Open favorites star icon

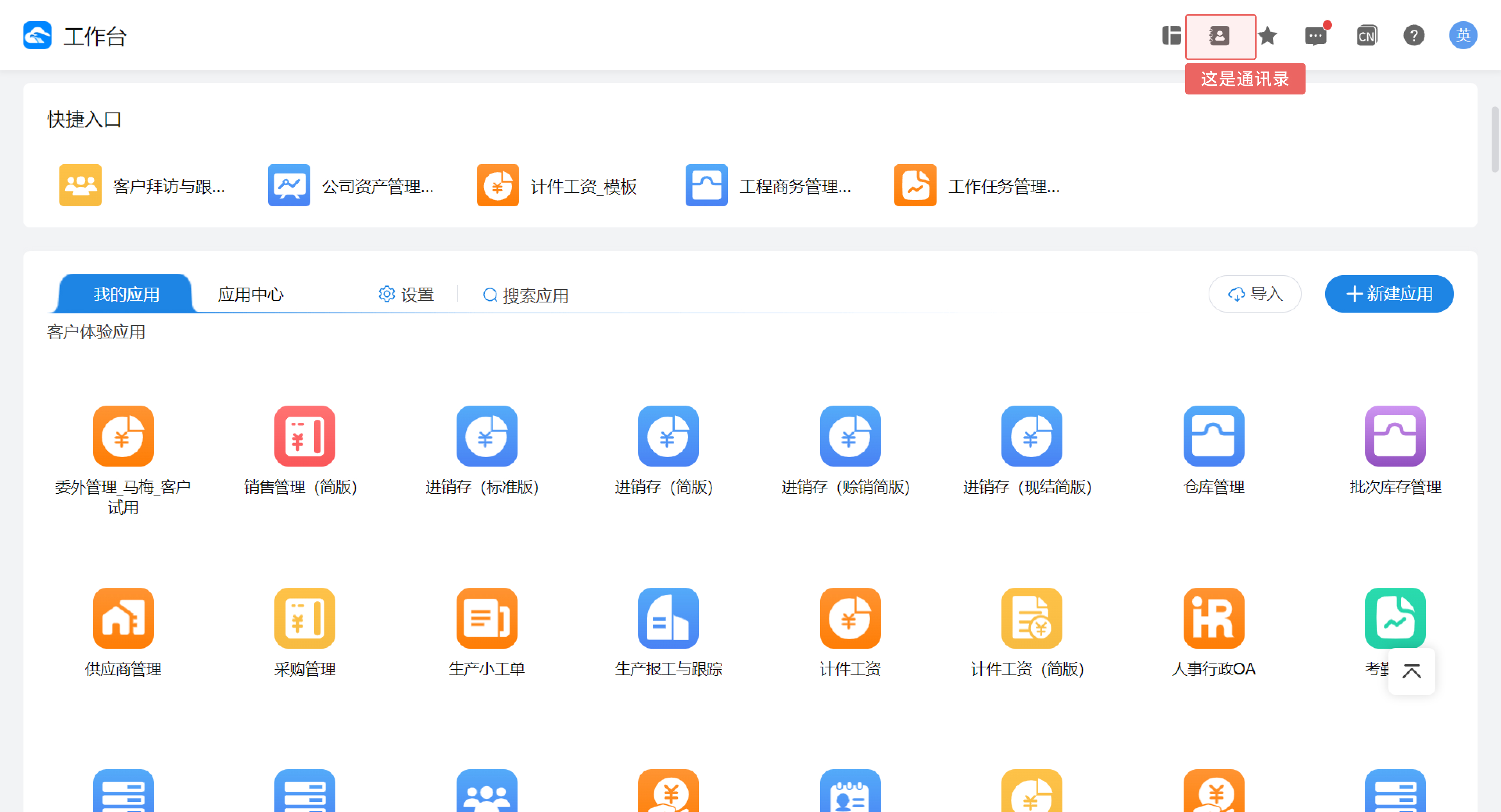[1267, 36]
